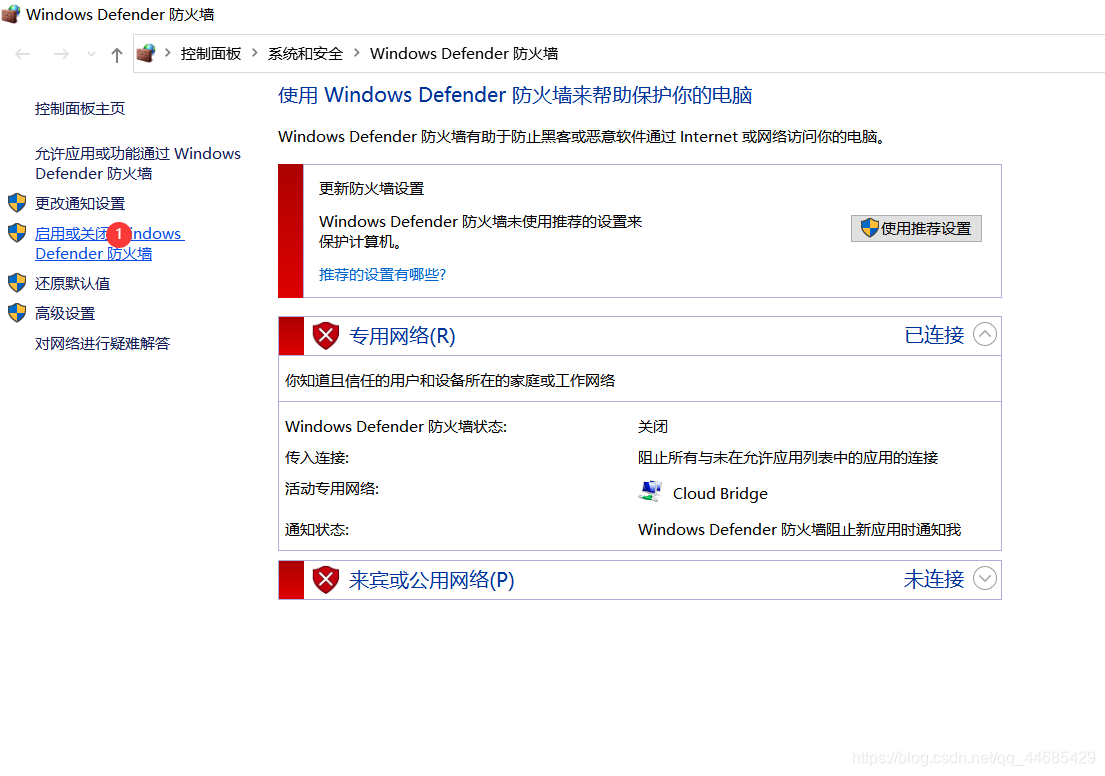Screen dimensions: 1105x776
Task: Click the 通知状态 value text
Action: pyautogui.click(x=799, y=529)
